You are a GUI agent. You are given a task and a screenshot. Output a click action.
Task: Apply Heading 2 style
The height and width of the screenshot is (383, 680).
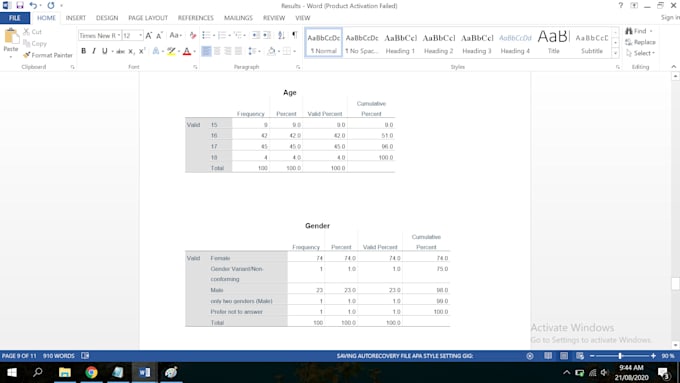coord(438,43)
